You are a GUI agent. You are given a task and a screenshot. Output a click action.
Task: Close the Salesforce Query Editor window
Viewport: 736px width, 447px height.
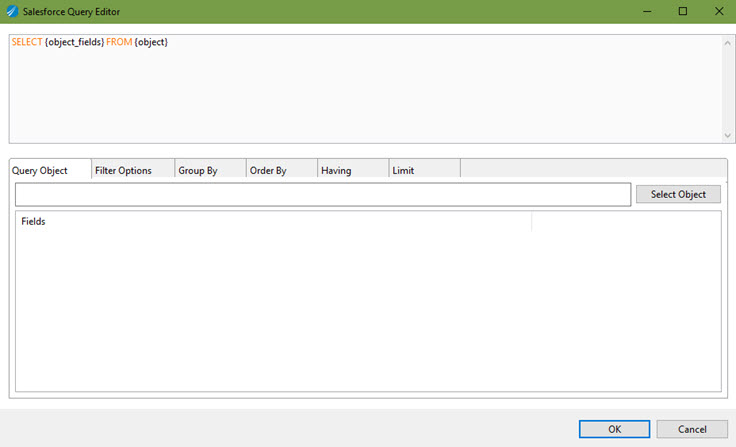coord(719,11)
